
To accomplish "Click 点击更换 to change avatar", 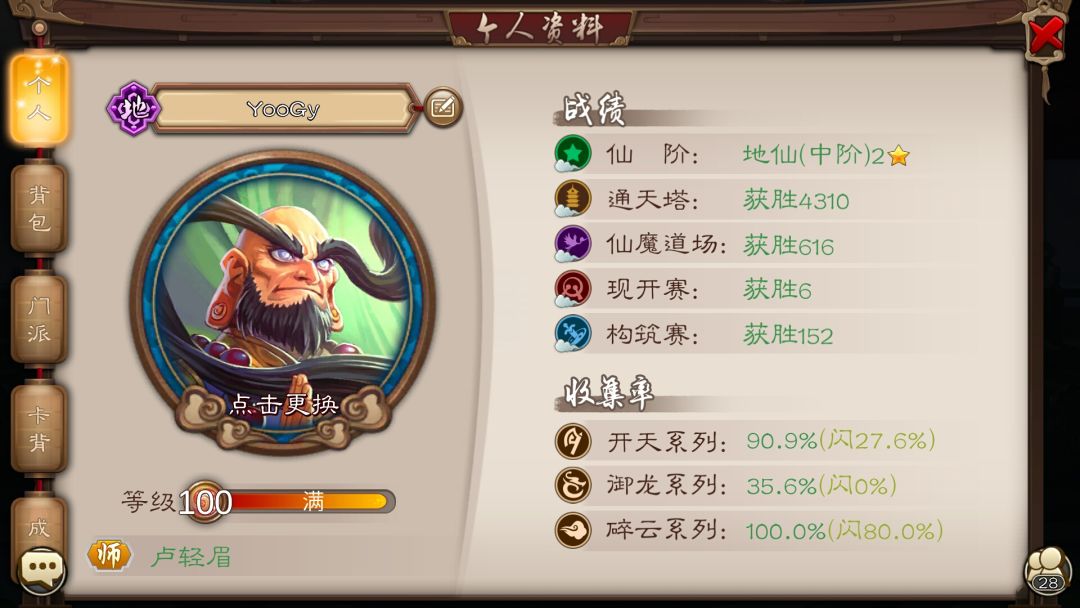I will 284,404.
